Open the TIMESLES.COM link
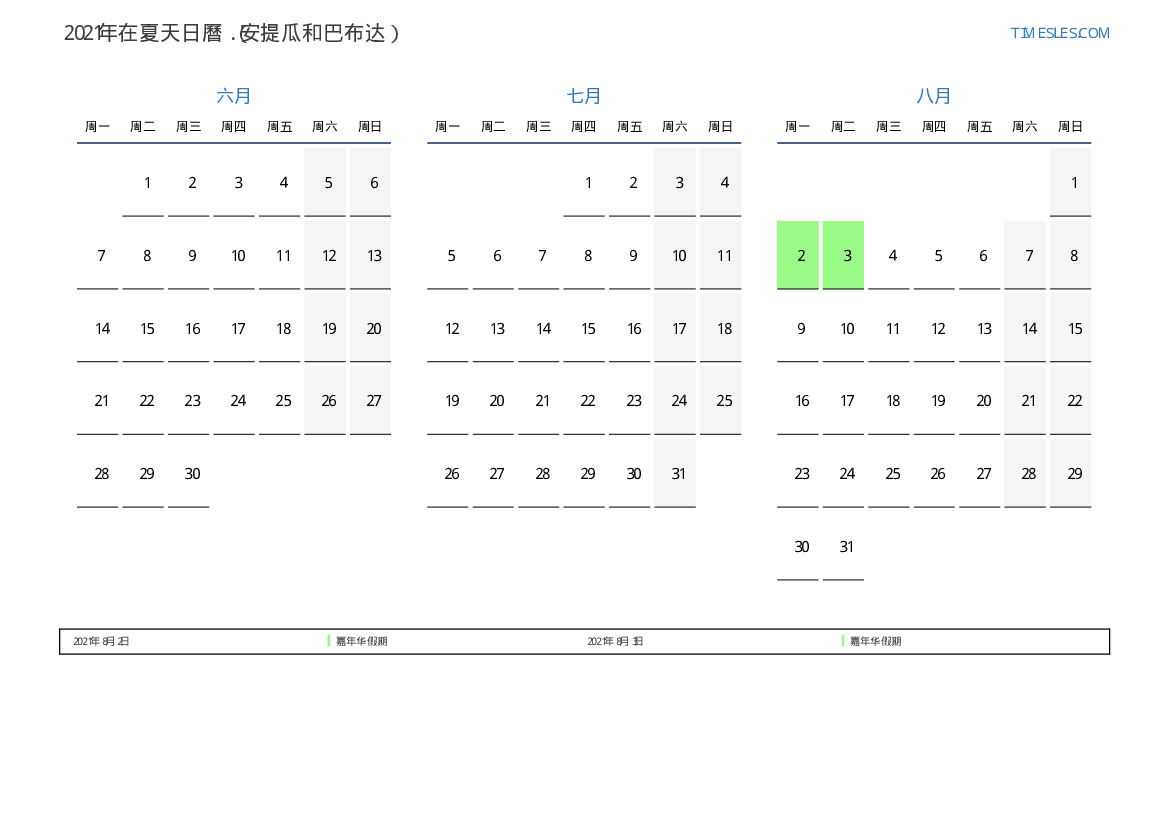Image resolution: width=1169 pixels, height=827 pixels. (1059, 33)
